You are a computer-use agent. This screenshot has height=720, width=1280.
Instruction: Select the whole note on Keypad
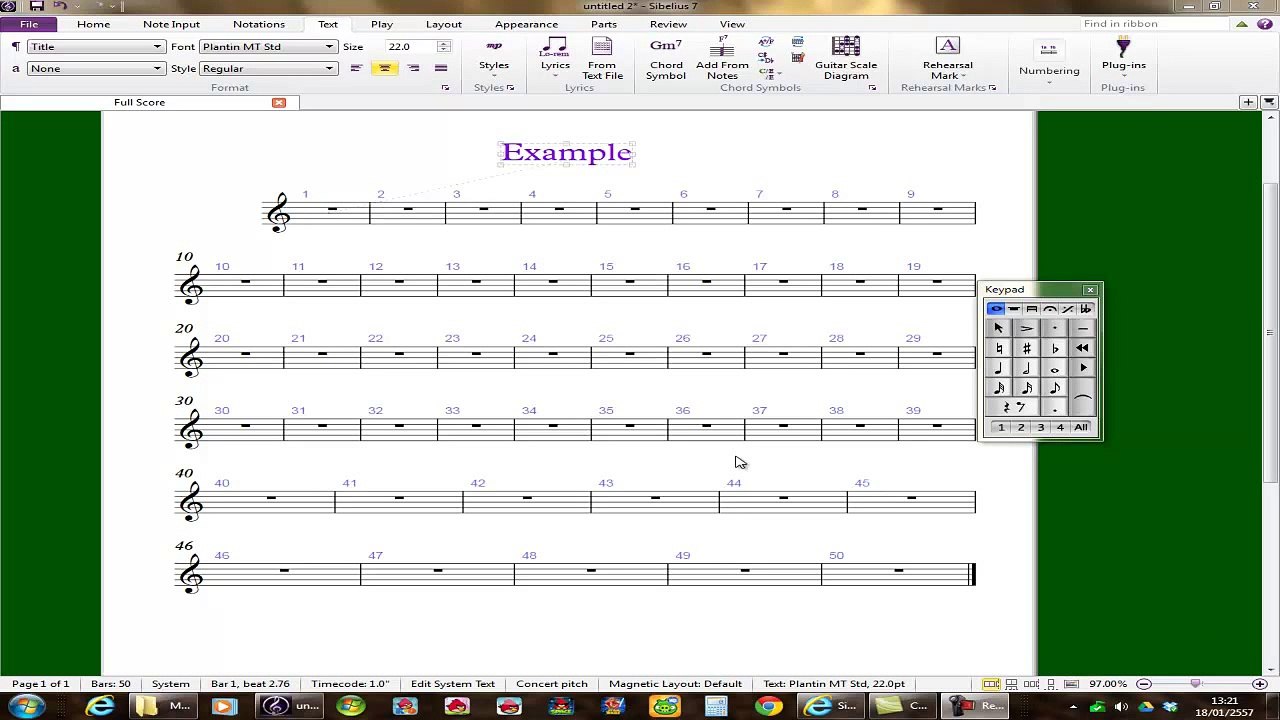pos(1054,368)
